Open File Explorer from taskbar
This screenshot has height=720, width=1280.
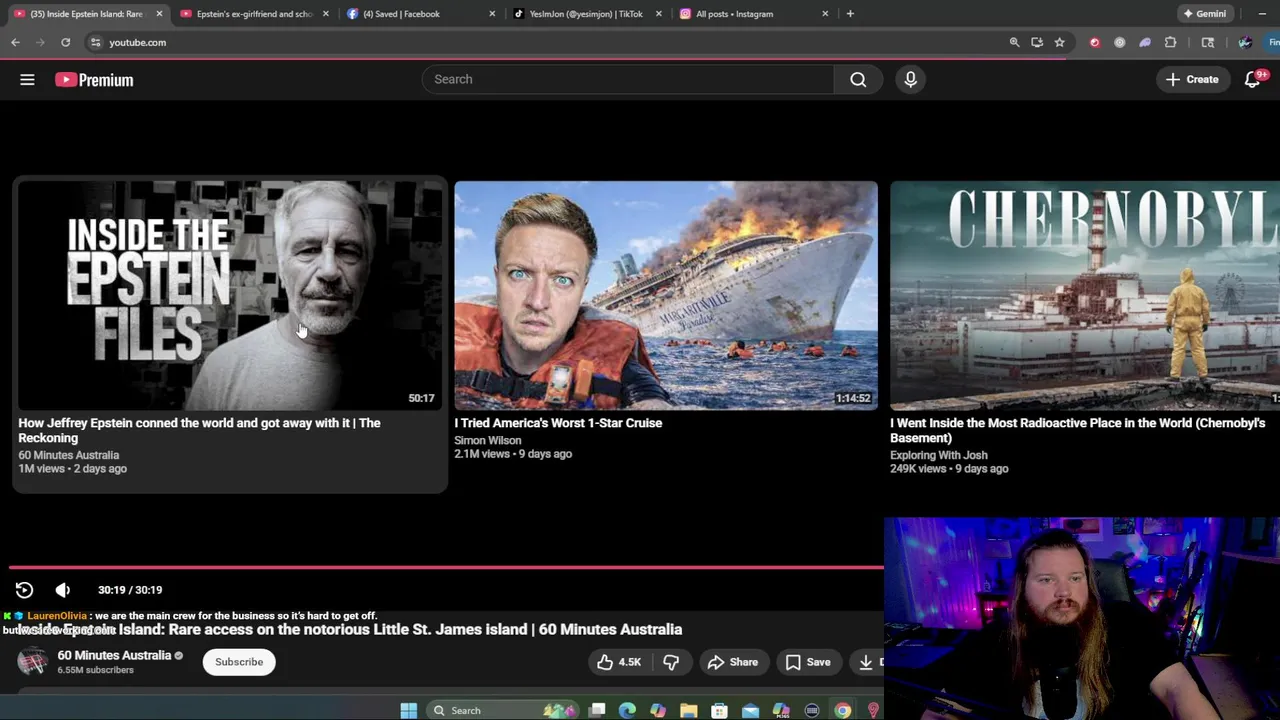tap(689, 710)
